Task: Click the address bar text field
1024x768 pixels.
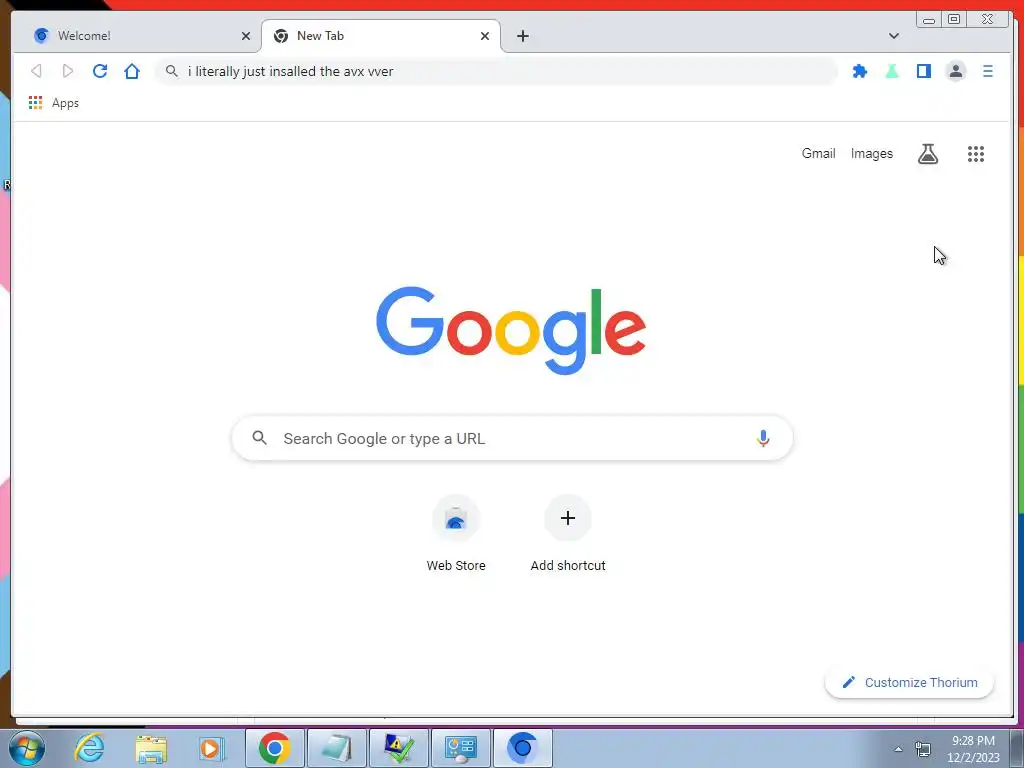Action: (496, 71)
